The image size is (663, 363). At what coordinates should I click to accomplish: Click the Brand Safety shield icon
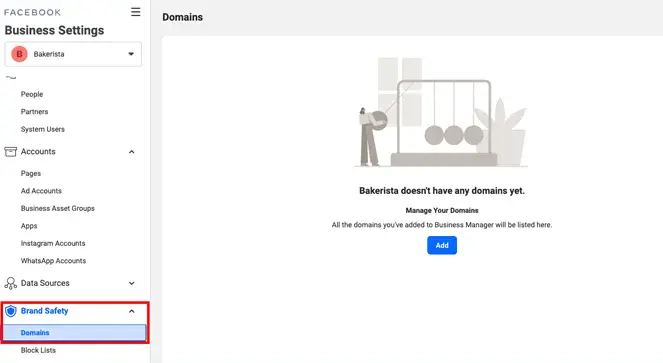[x=11, y=311]
